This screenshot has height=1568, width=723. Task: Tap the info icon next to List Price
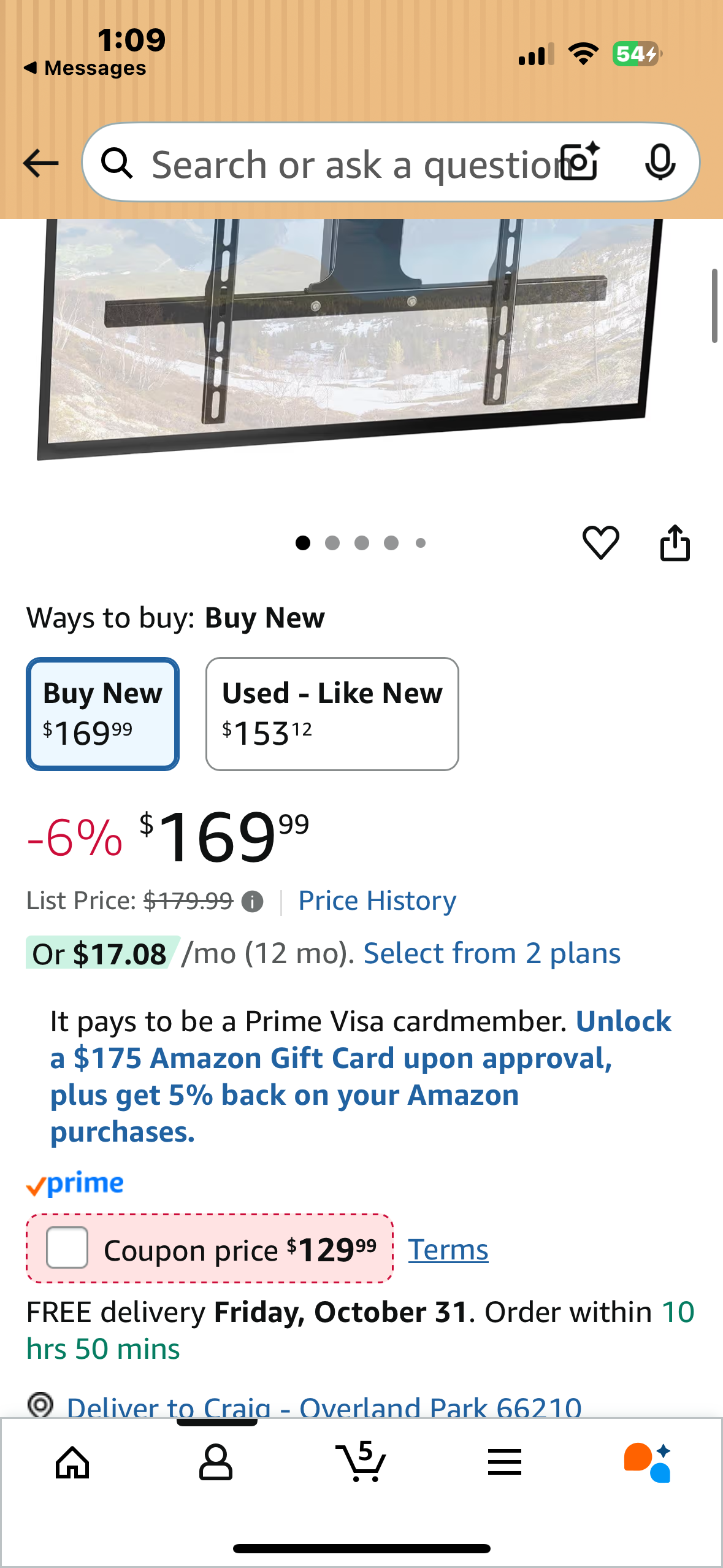[253, 901]
